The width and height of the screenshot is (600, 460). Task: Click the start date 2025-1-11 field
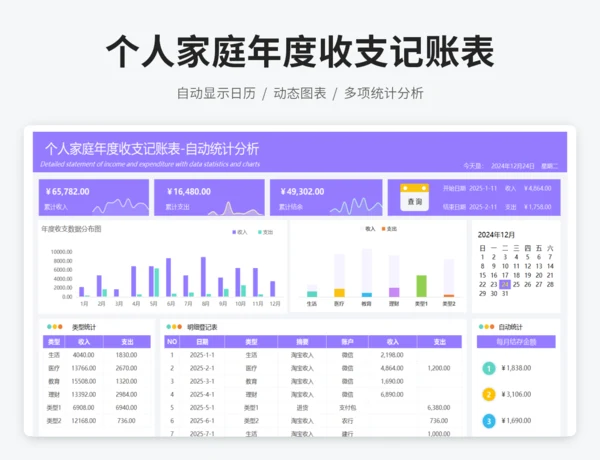[483, 188]
